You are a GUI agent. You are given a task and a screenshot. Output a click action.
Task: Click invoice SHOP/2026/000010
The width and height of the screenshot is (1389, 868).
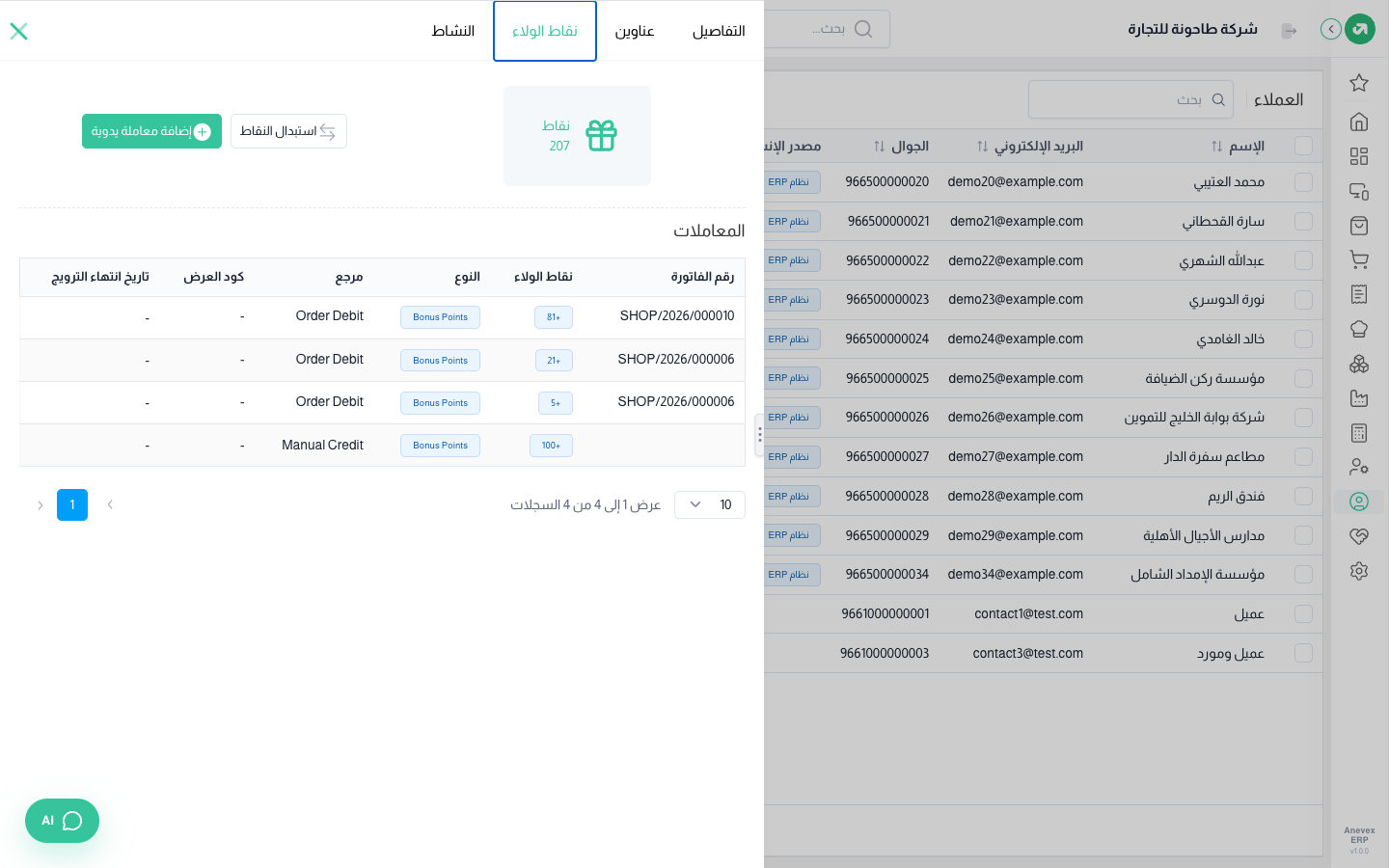pos(677,316)
